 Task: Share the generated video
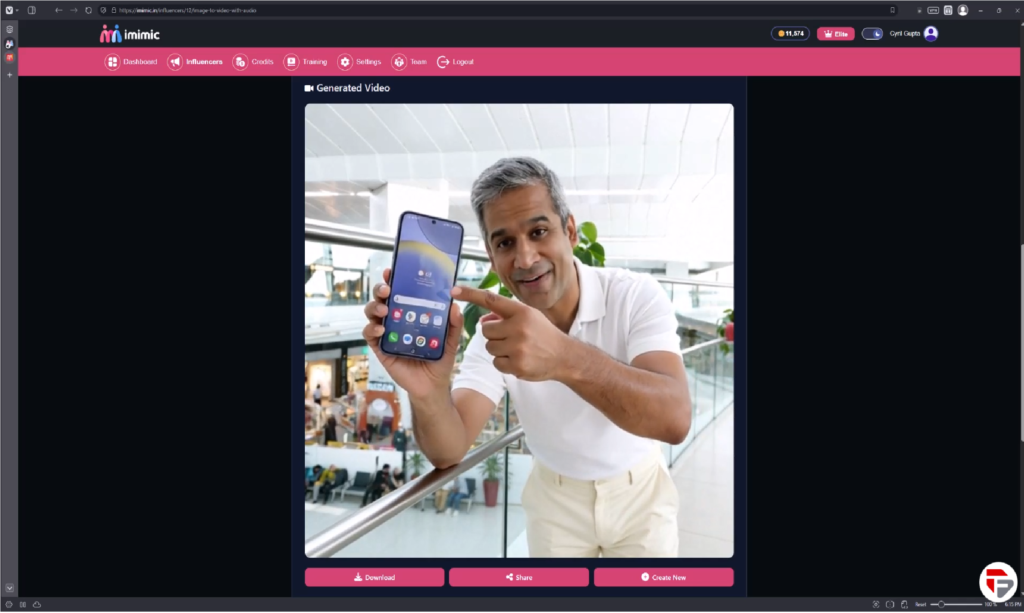pyautogui.click(x=518, y=577)
